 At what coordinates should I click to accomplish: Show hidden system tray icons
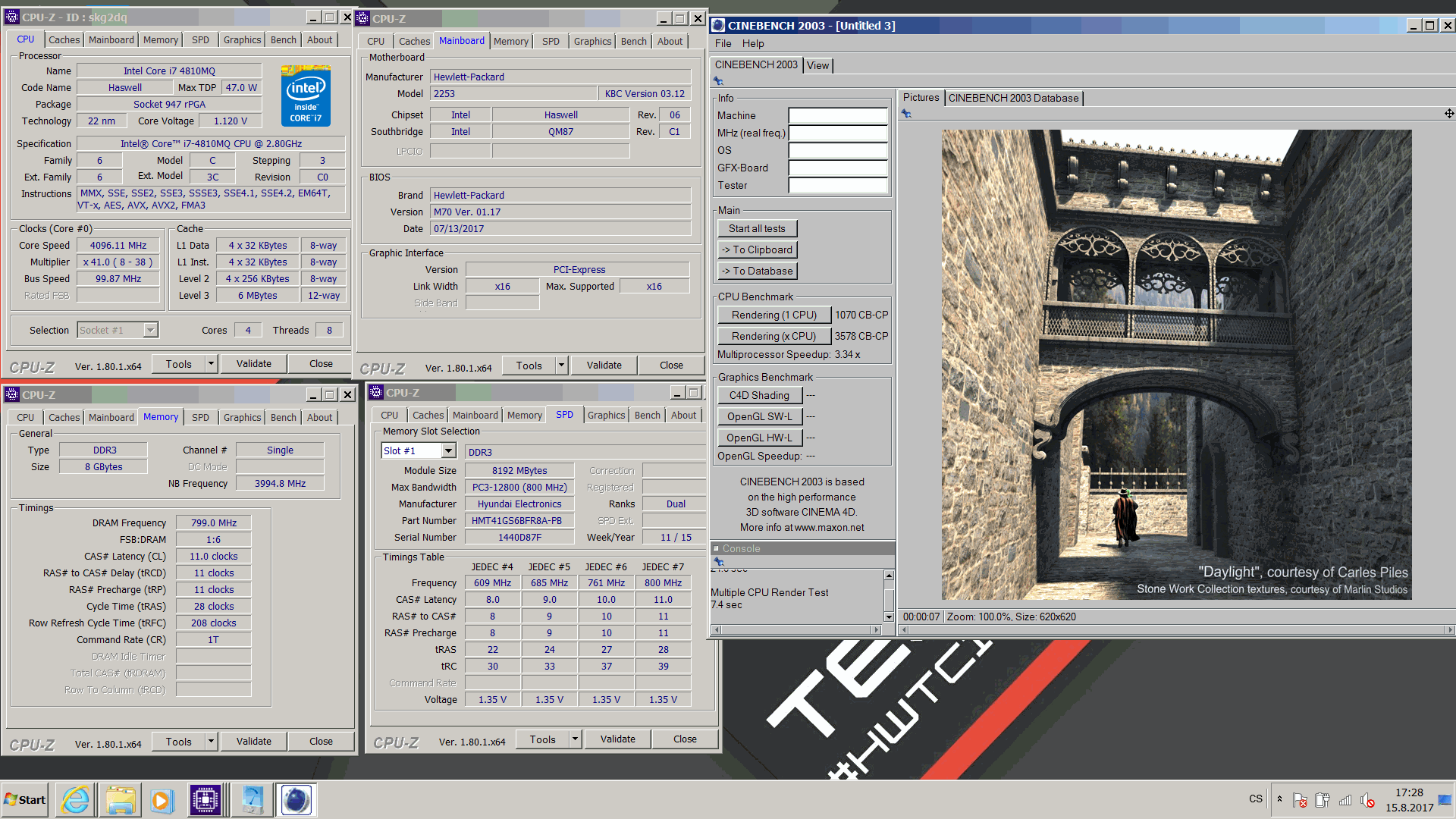(1279, 799)
